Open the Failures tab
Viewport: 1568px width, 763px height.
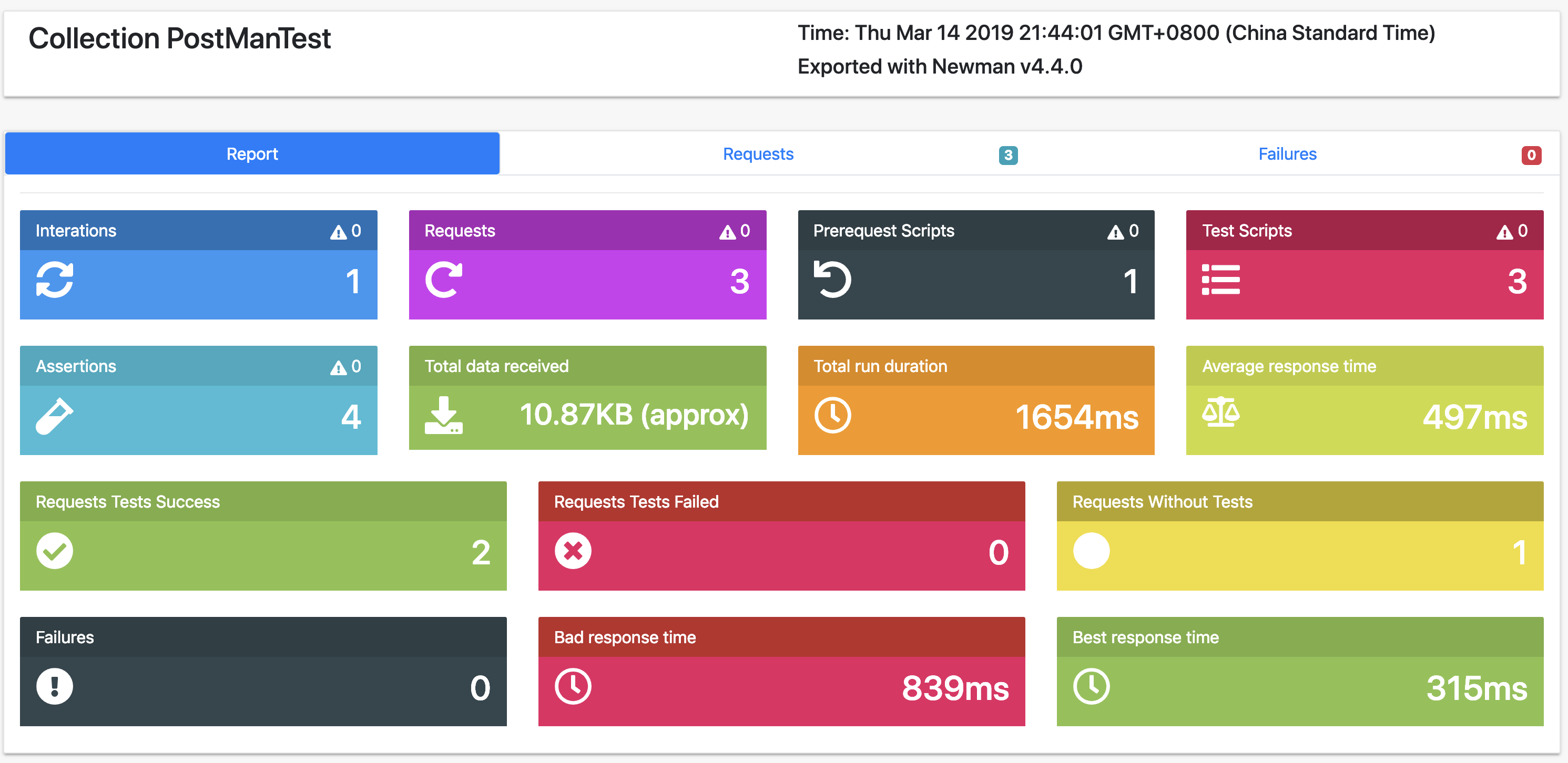[x=1287, y=154]
